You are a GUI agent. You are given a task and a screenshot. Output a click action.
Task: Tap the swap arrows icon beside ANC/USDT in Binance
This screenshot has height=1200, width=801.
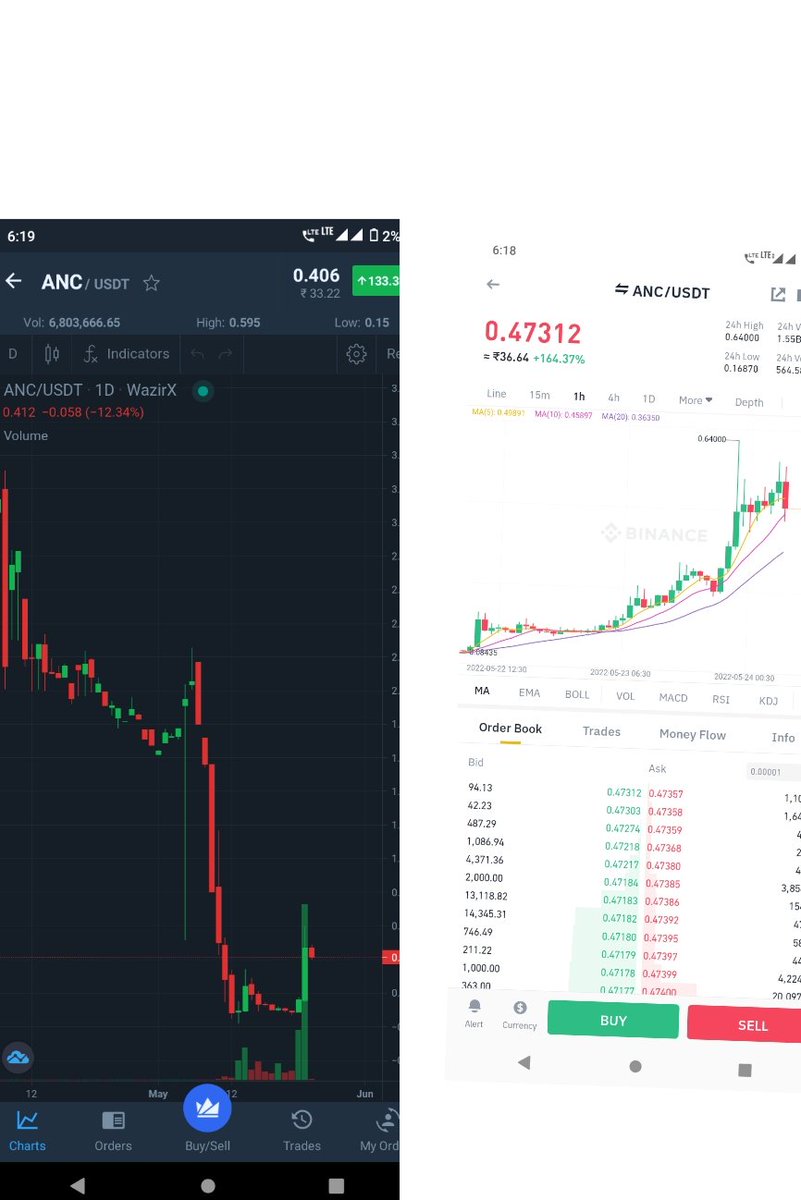(x=621, y=290)
